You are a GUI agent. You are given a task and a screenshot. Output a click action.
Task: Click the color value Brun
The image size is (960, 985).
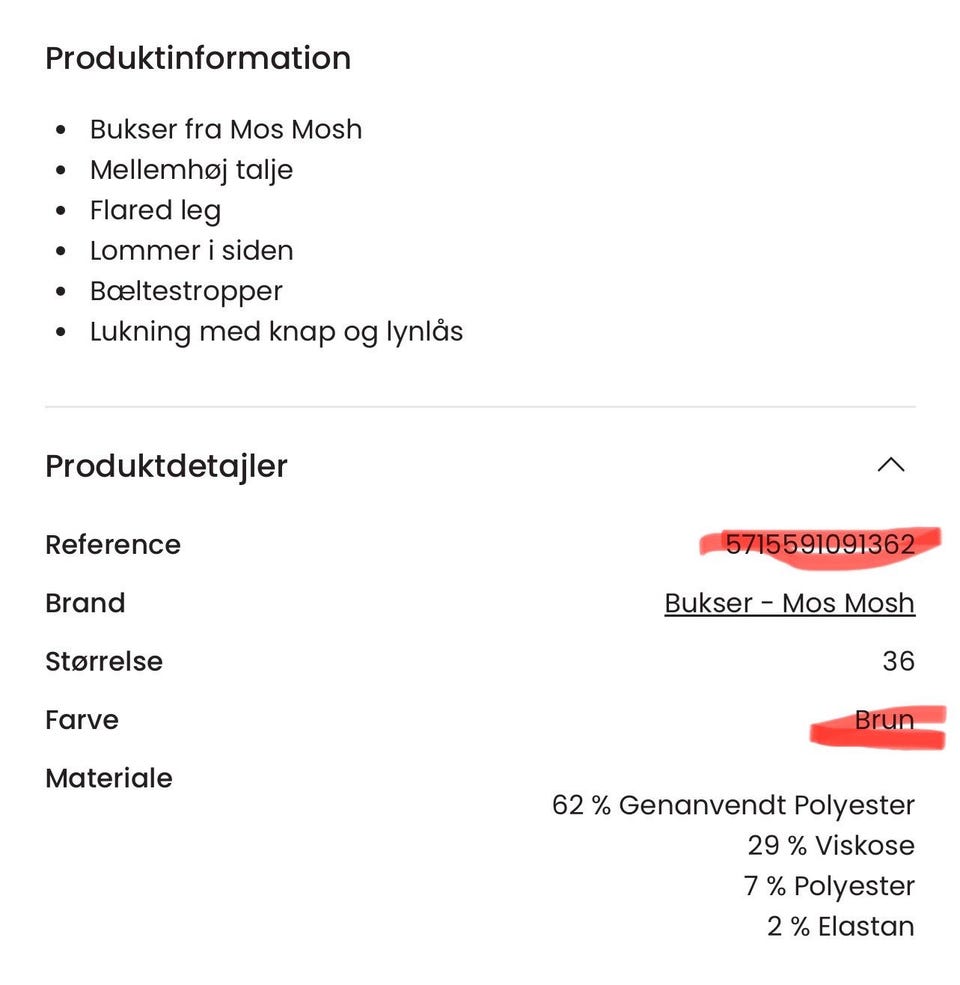coord(884,720)
